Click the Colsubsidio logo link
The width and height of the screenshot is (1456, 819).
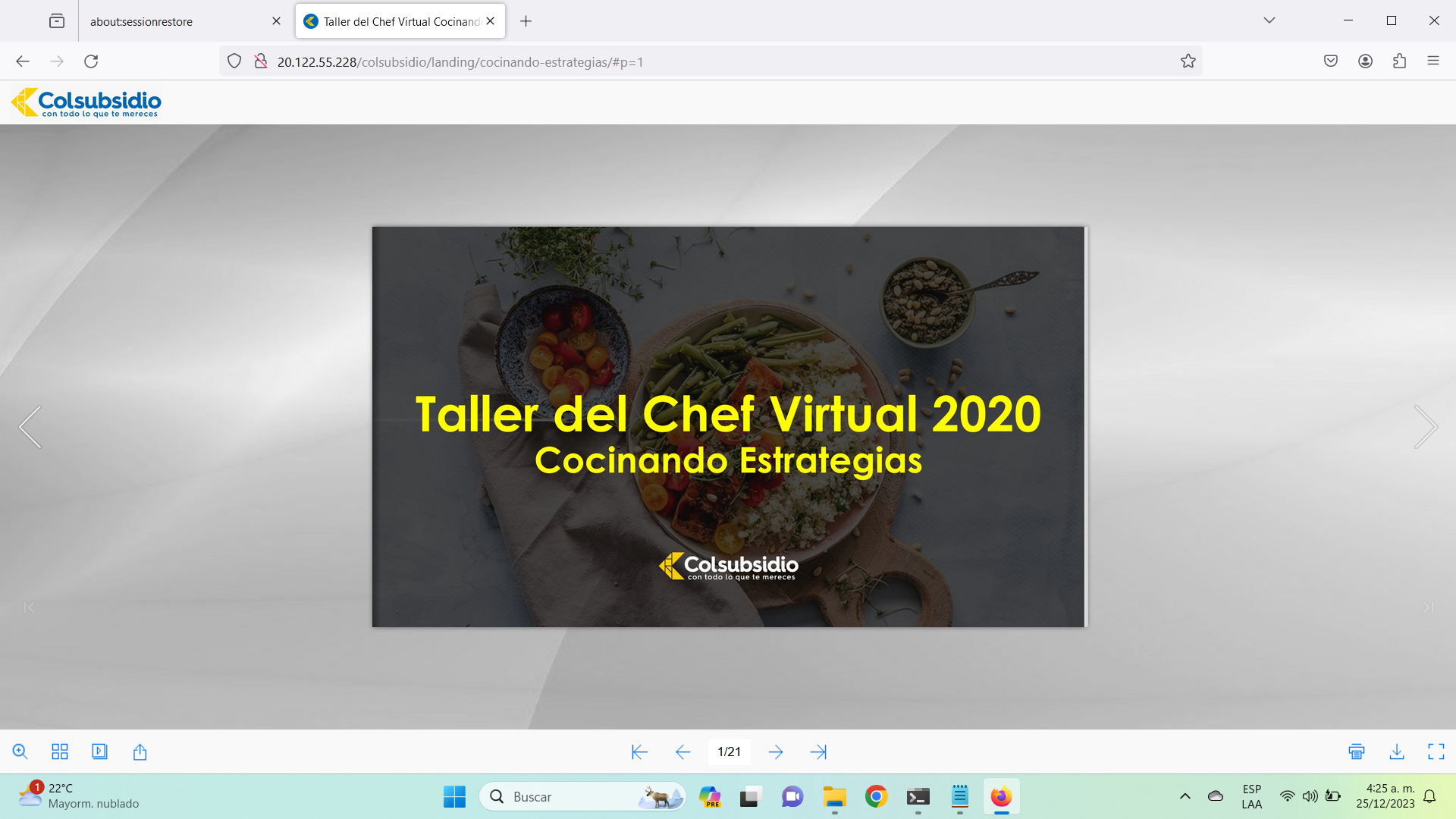86,102
